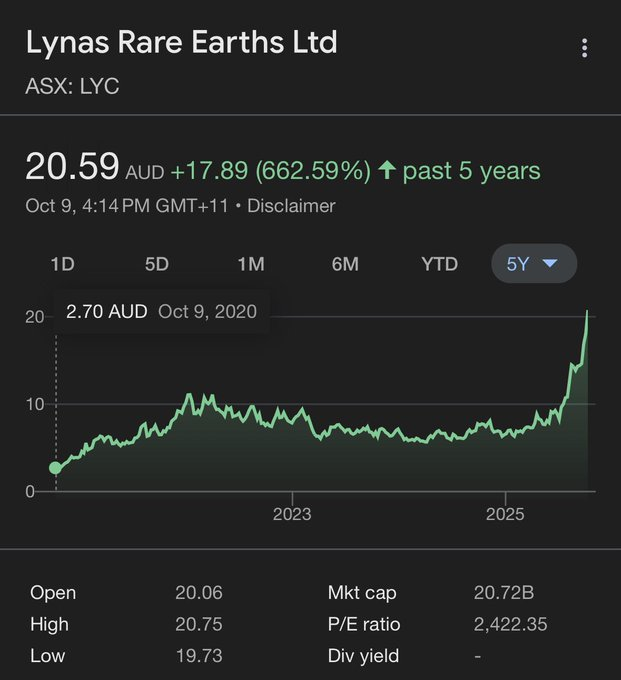Click the Open label
Image resolution: width=621 pixels, height=680 pixels.
pyautogui.click(x=53, y=593)
